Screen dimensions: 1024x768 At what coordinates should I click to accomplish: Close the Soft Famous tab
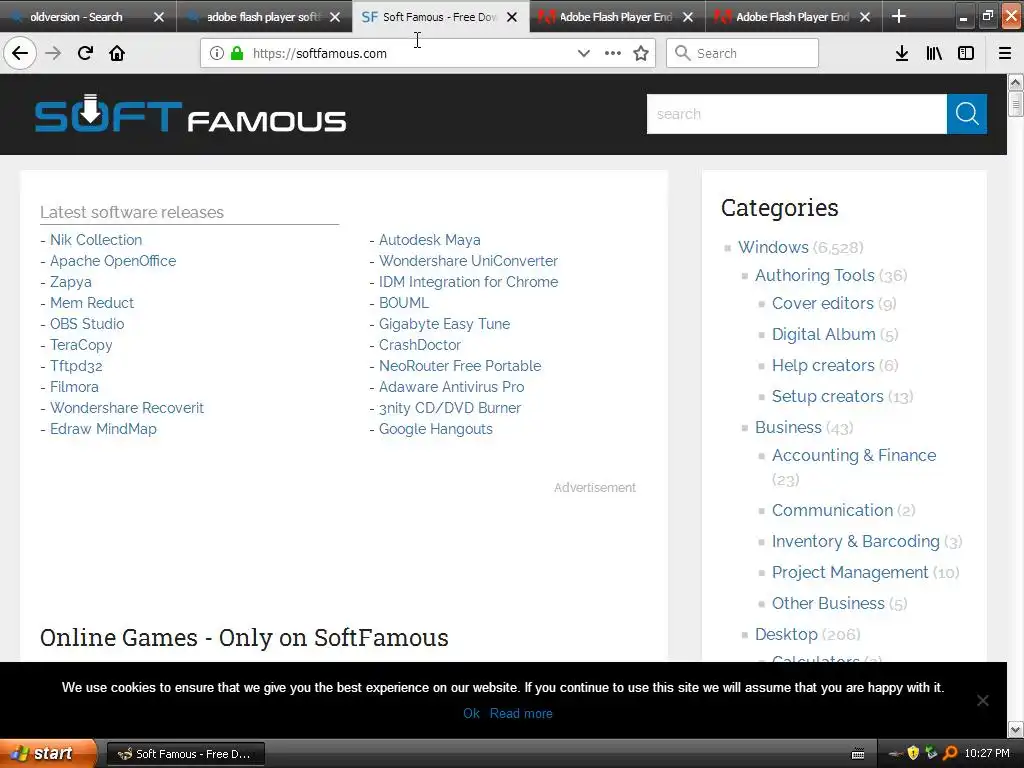(512, 17)
